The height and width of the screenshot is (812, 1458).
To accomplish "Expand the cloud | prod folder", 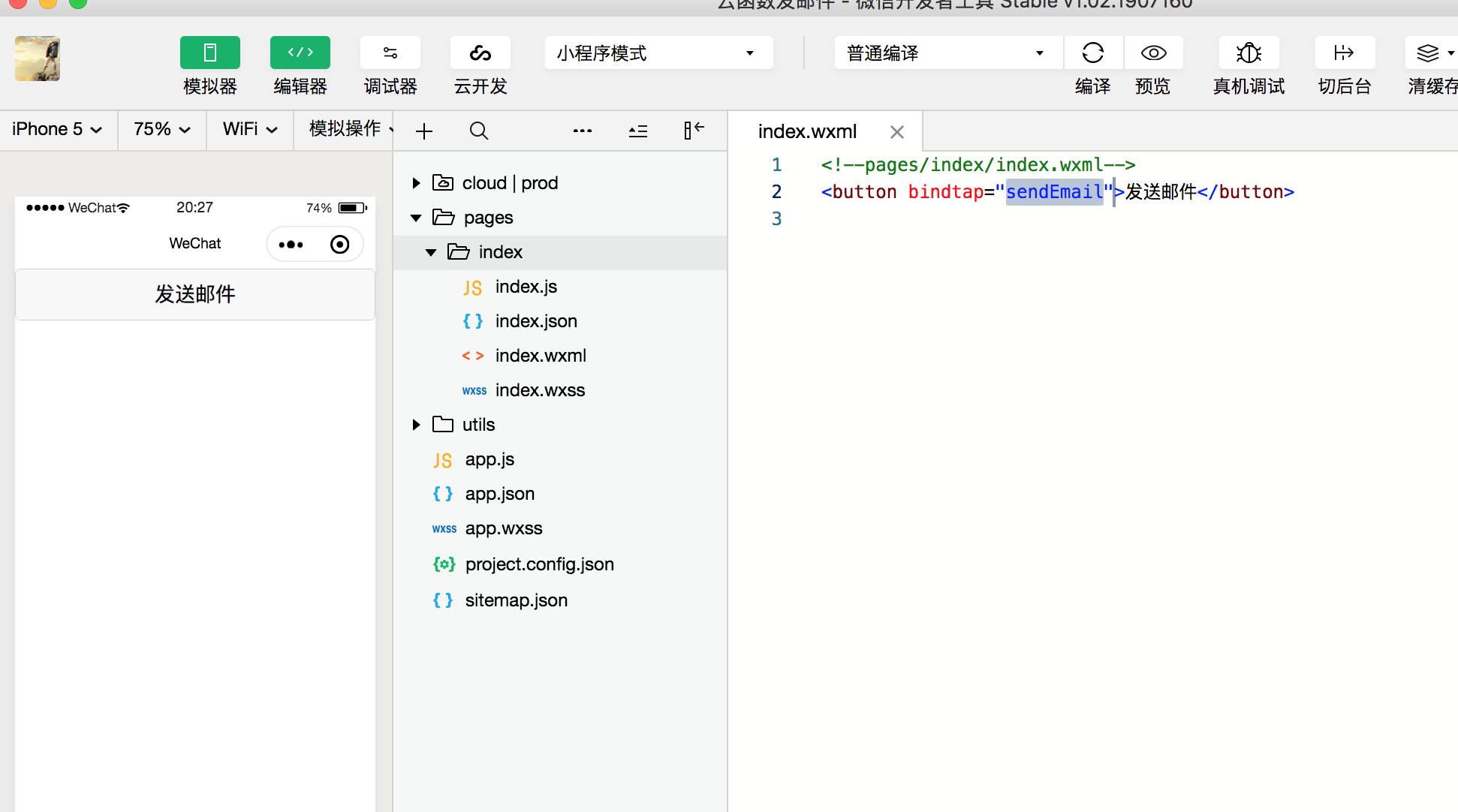I will coord(415,183).
